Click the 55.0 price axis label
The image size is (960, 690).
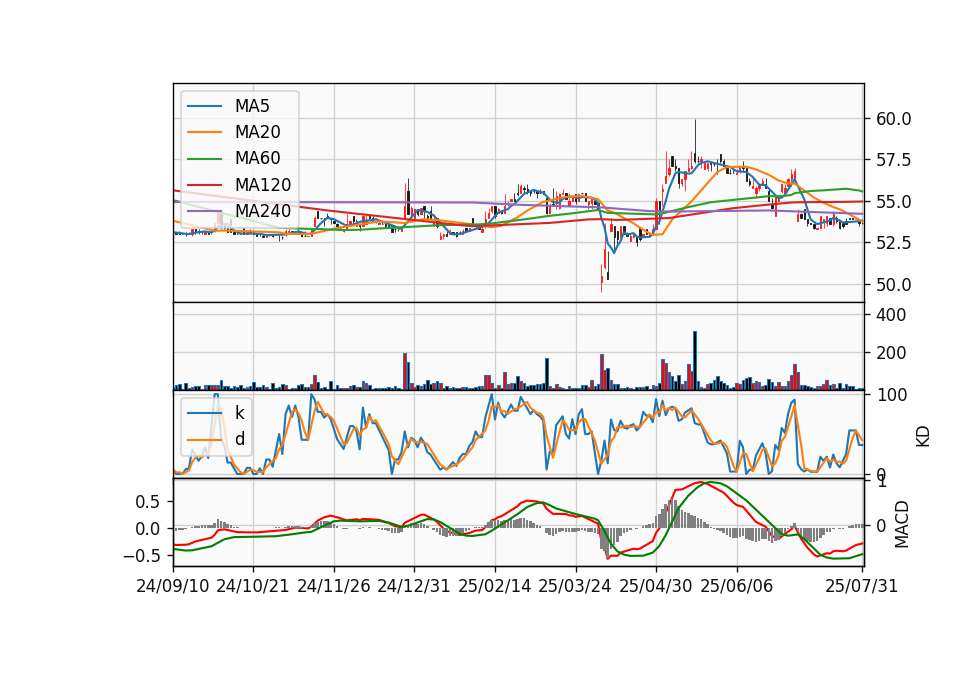[893, 201]
